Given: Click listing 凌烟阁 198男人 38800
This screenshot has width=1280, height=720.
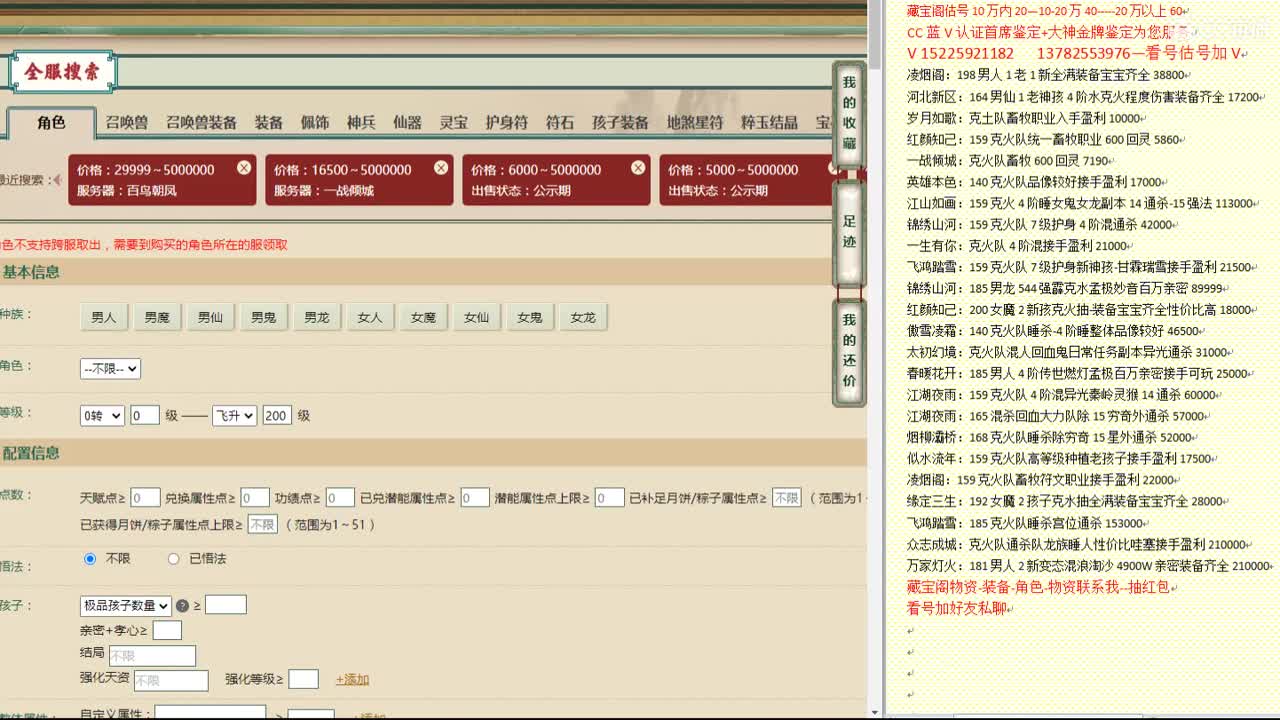Looking at the screenshot, I should (1046, 75).
